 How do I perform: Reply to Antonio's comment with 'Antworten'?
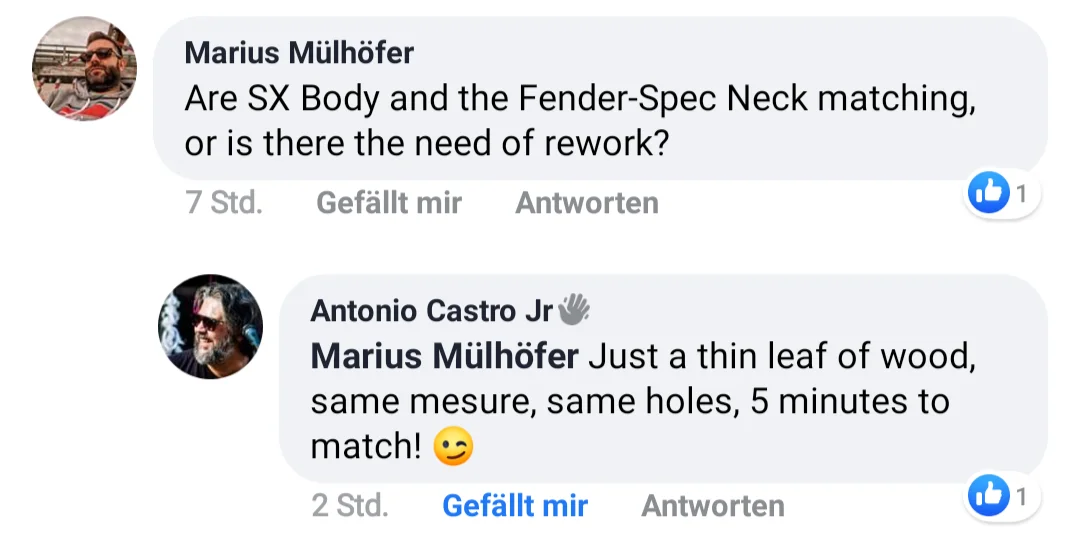[712, 506]
